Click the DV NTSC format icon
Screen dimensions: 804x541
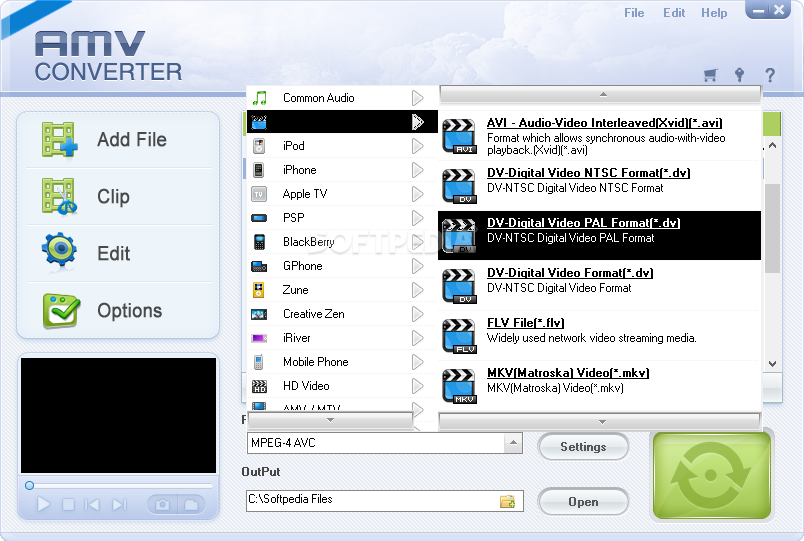(x=459, y=186)
